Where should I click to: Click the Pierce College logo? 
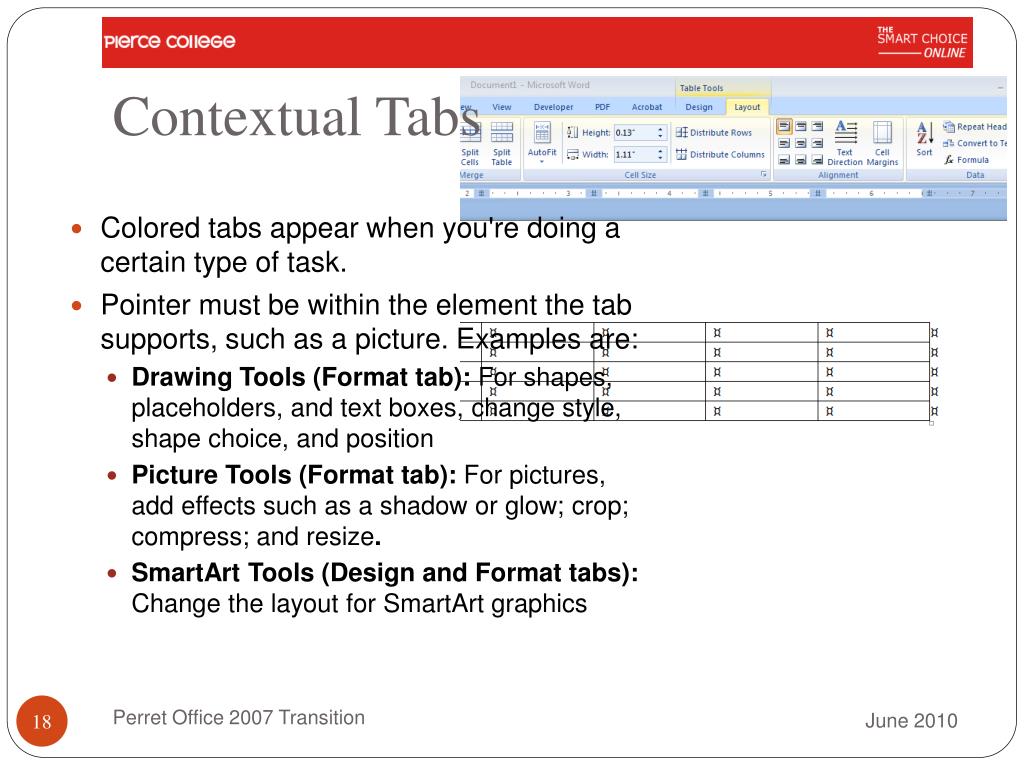[170, 42]
